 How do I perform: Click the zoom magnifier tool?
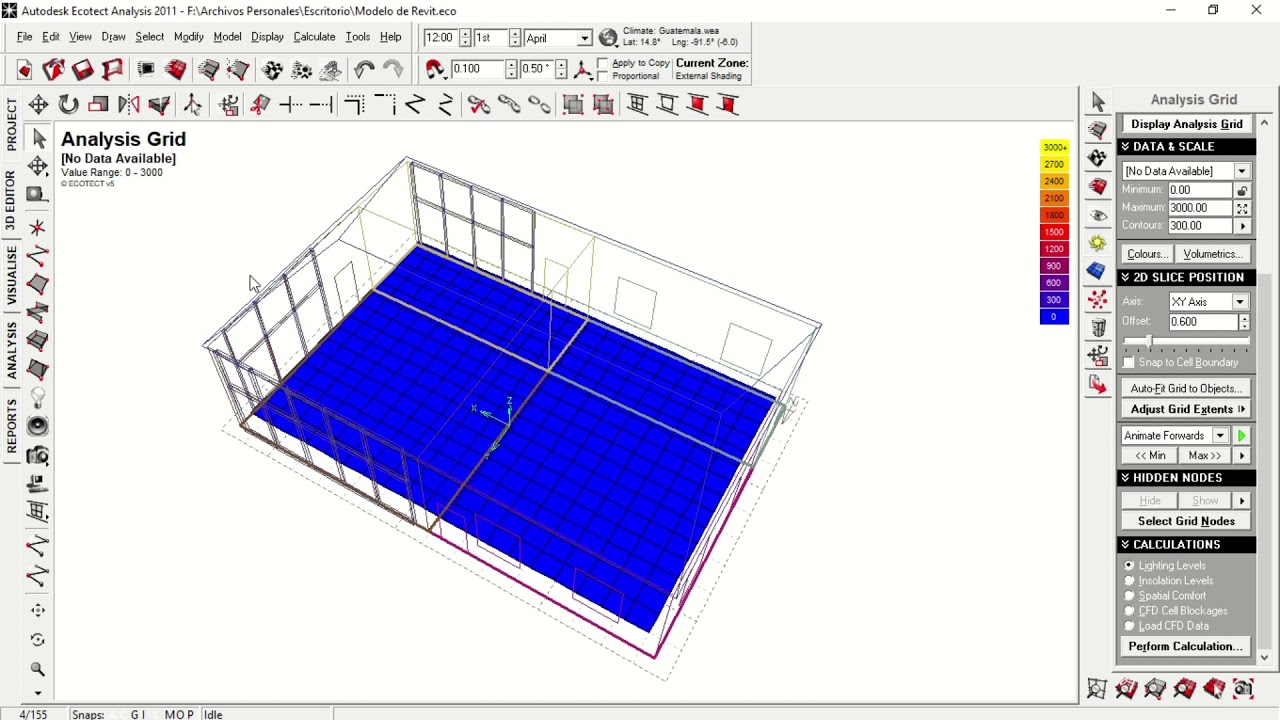click(x=38, y=669)
